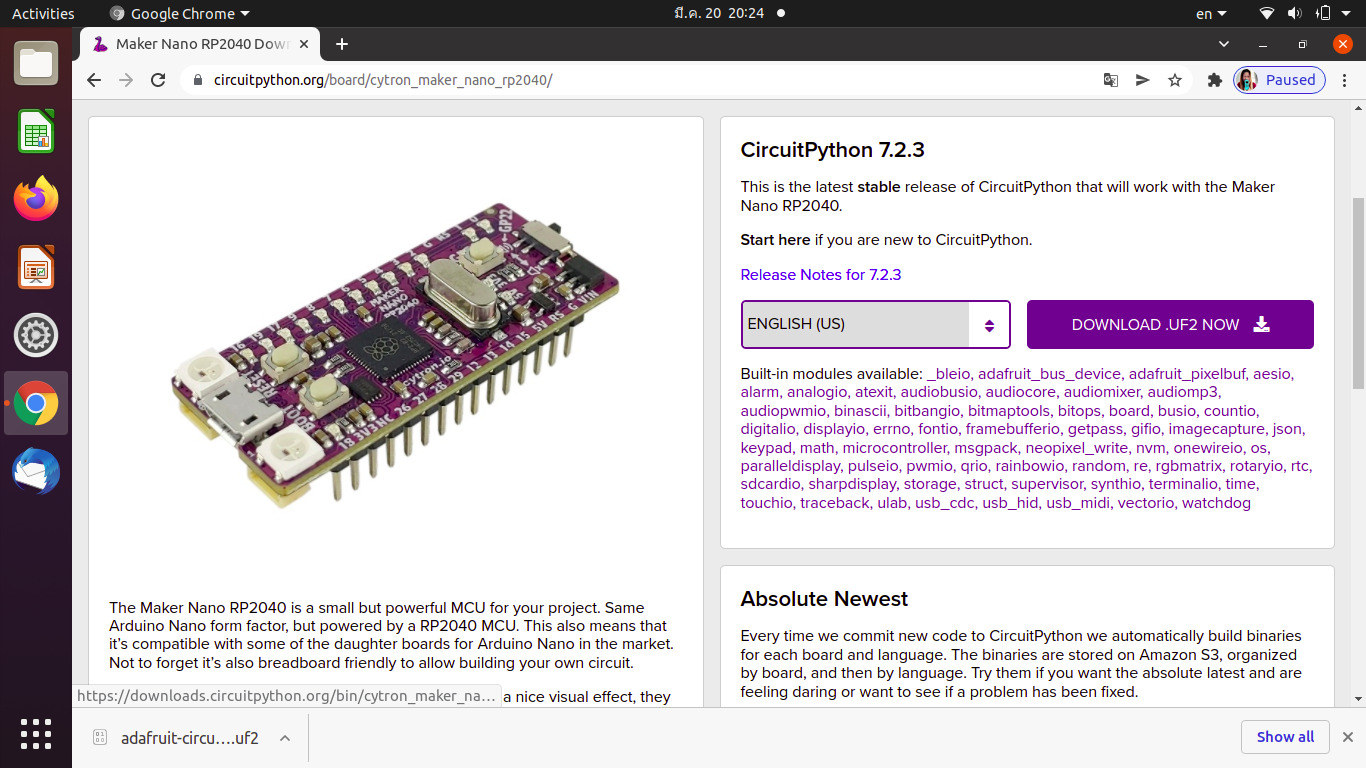This screenshot has height=768, width=1366.
Task: Translate this page icon
Action: [1110, 80]
